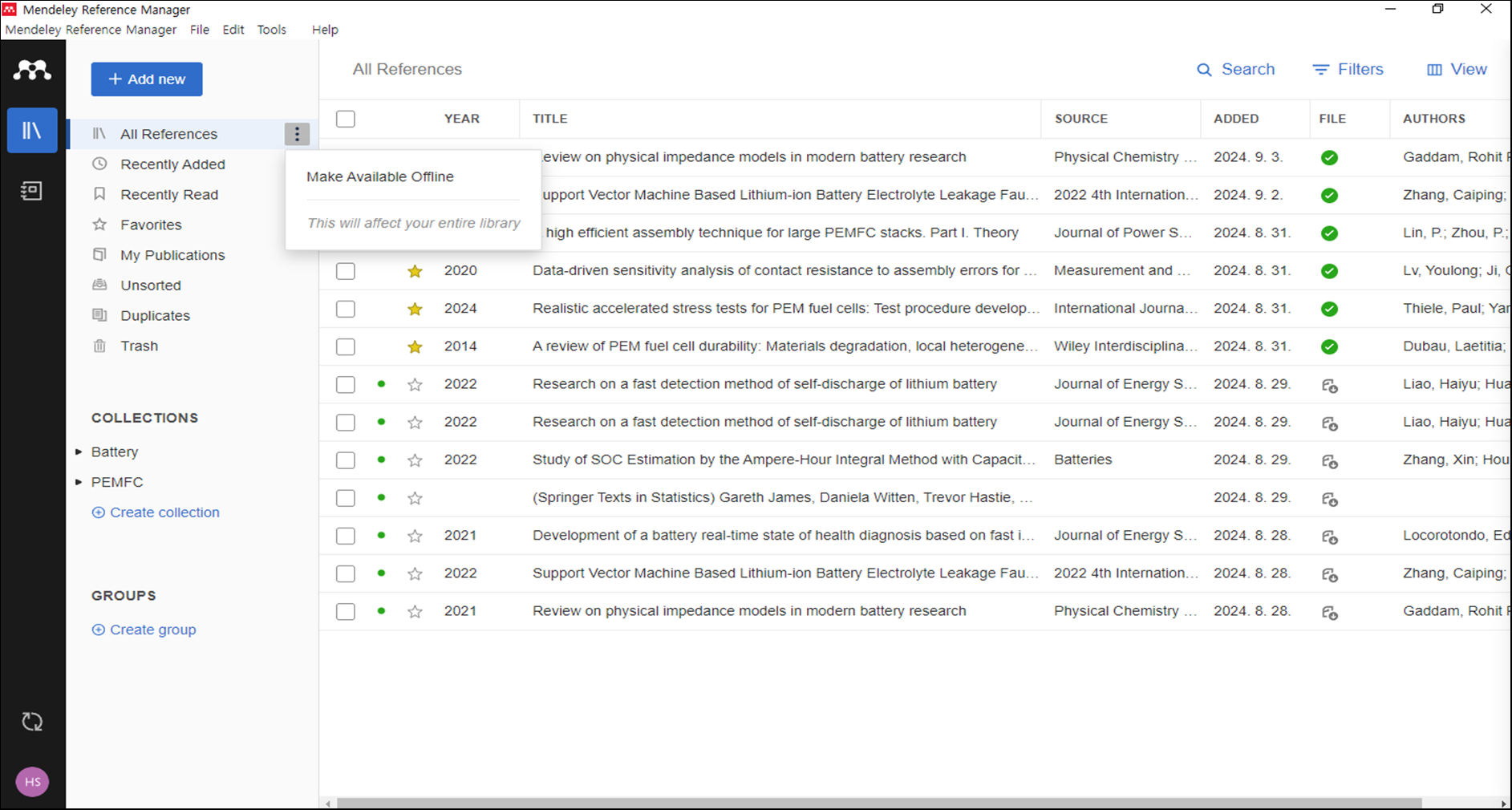The width and height of the screenshot is (1512, 810).
Task: Unfavorite the 2020 Data-driven sensitivity analysis paper
Action: [x=415, y=271]
